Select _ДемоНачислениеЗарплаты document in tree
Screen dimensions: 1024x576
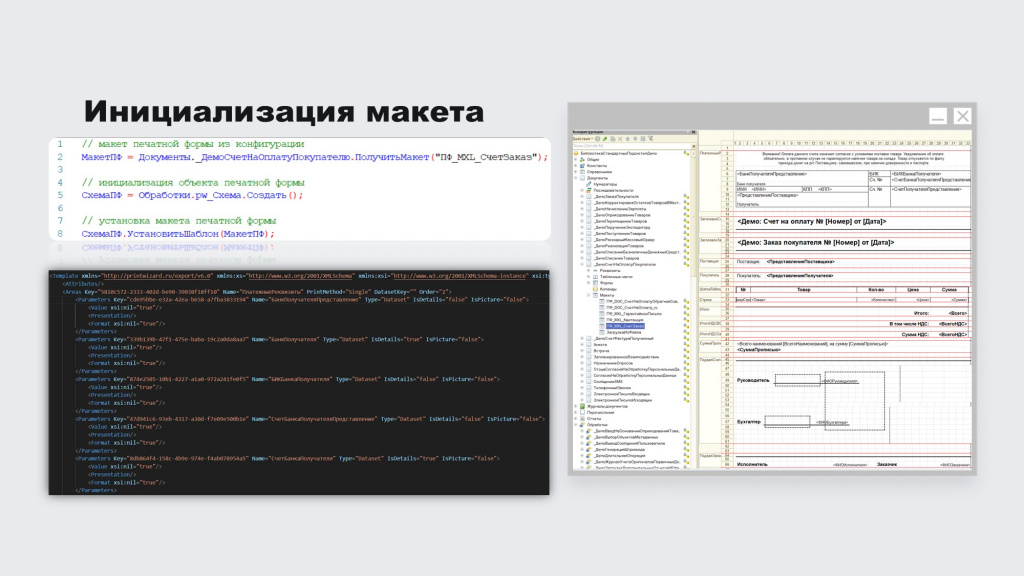[x=620, y=209]
